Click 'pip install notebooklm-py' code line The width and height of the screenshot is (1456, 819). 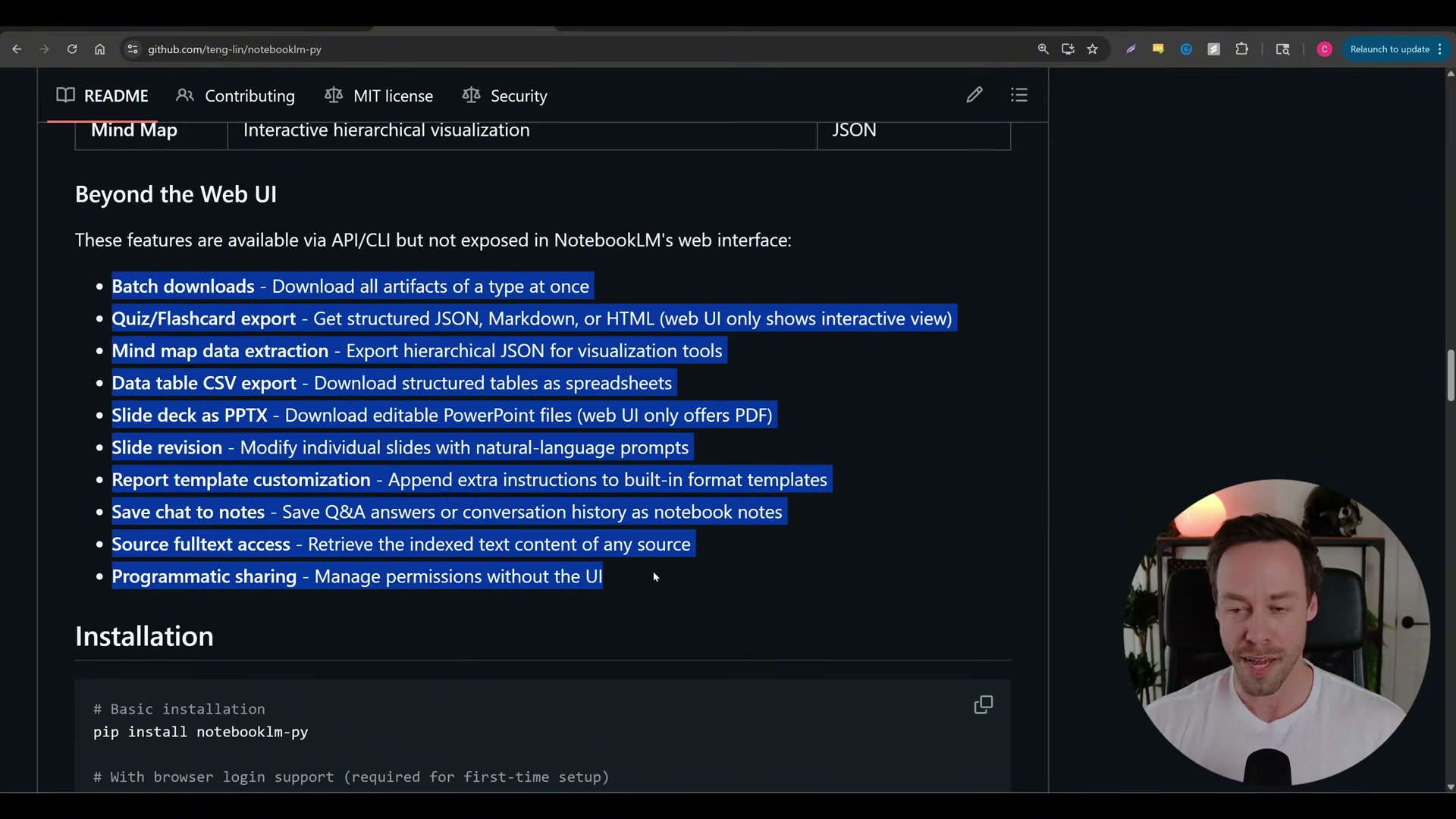tap(200, 733)
